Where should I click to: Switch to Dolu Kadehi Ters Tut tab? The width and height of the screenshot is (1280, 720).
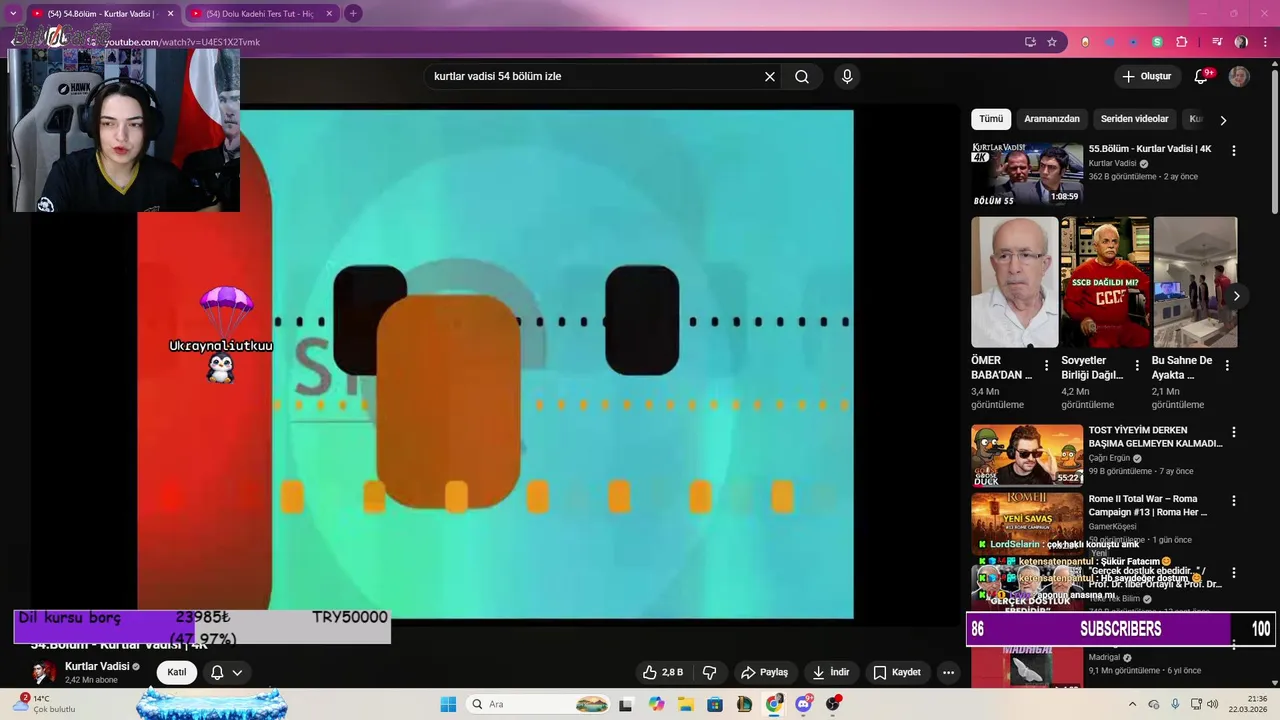[262, 14]
